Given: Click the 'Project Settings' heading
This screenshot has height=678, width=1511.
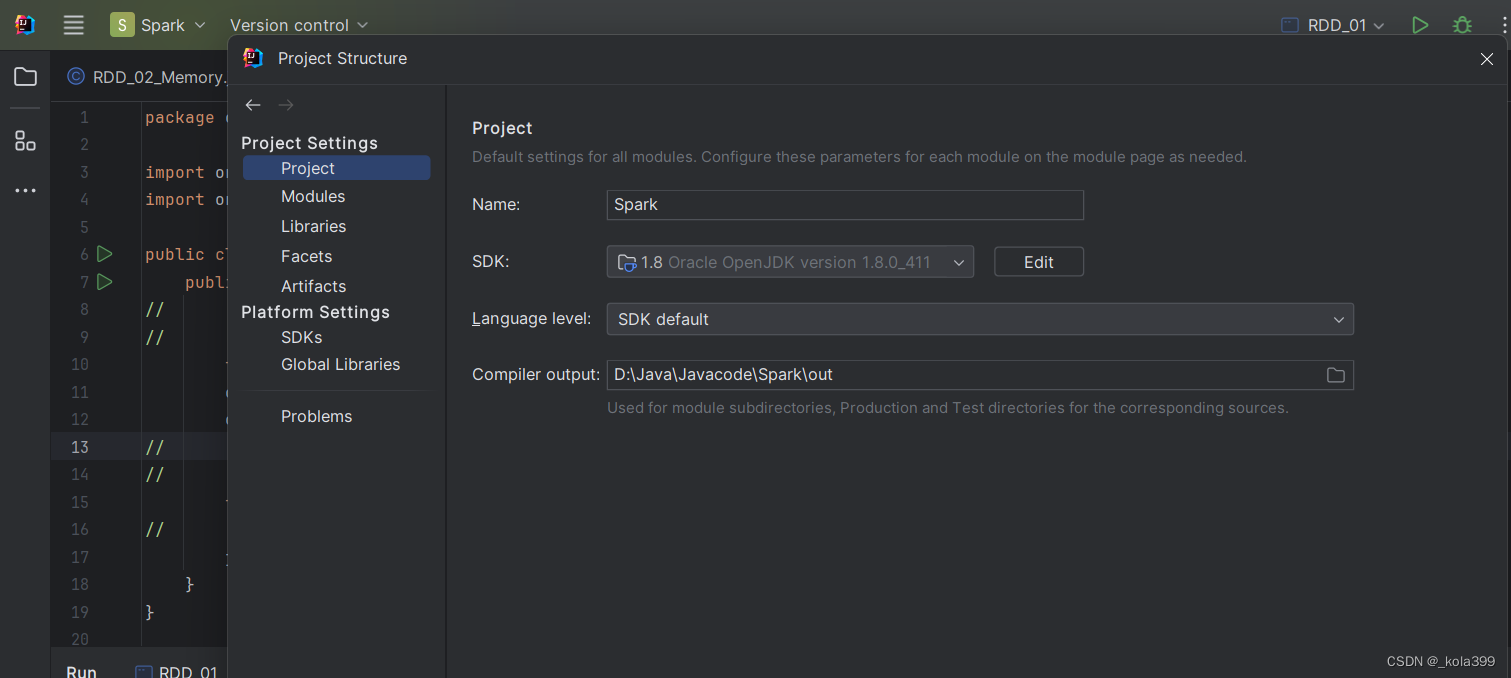Looking at the screenshot, I should [x=309, y=143].
